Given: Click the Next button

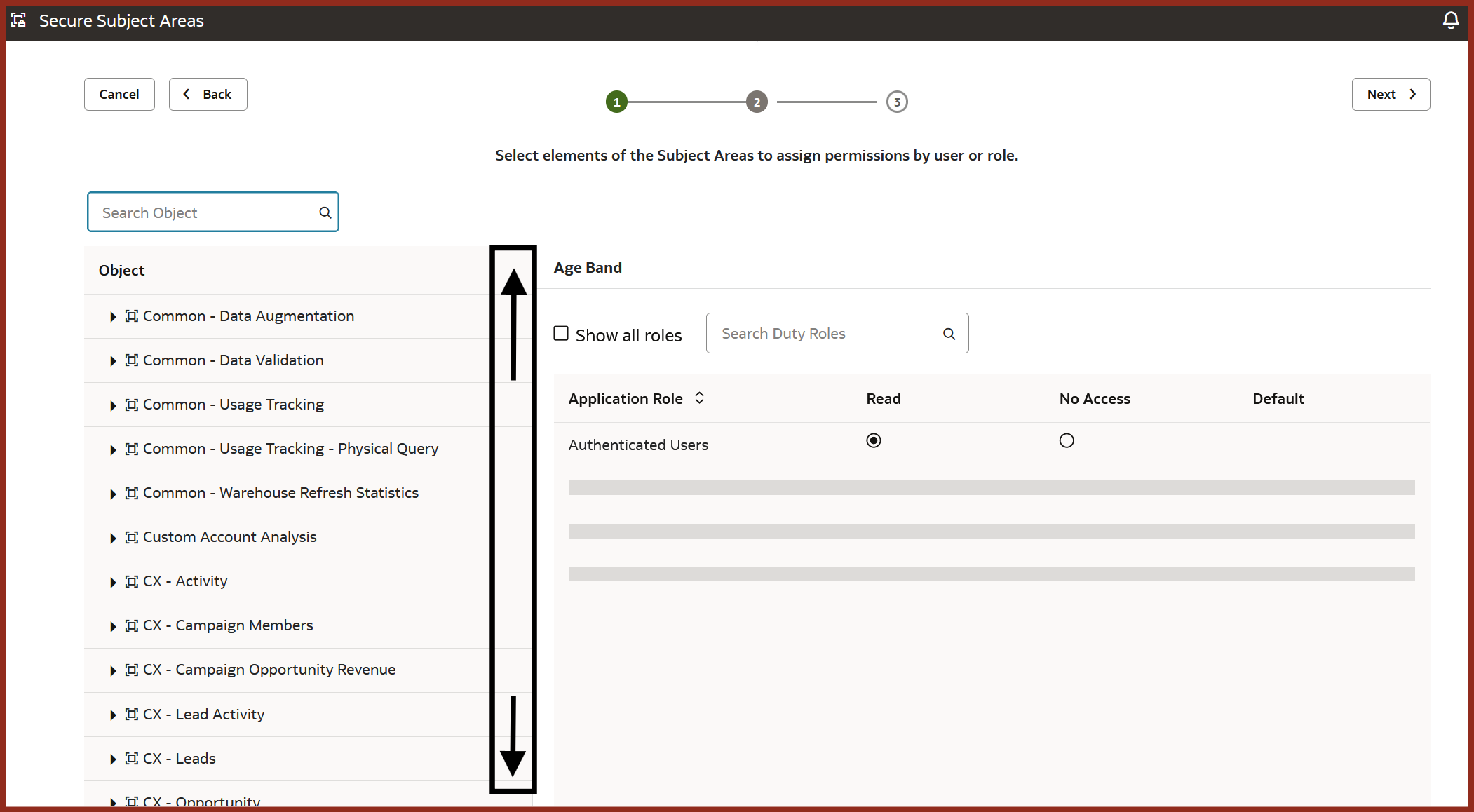Looking at the screenshot, I should [1391, 95].
